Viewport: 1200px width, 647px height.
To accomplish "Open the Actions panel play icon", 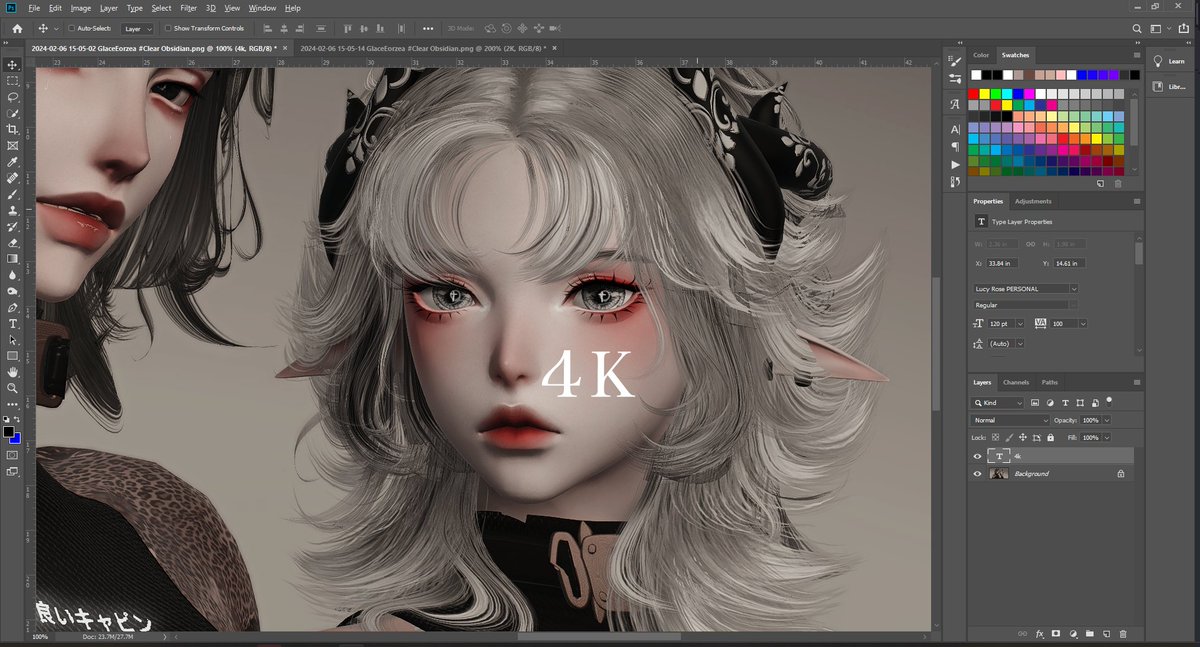I will pyautogui.click(x=955, y=164).
